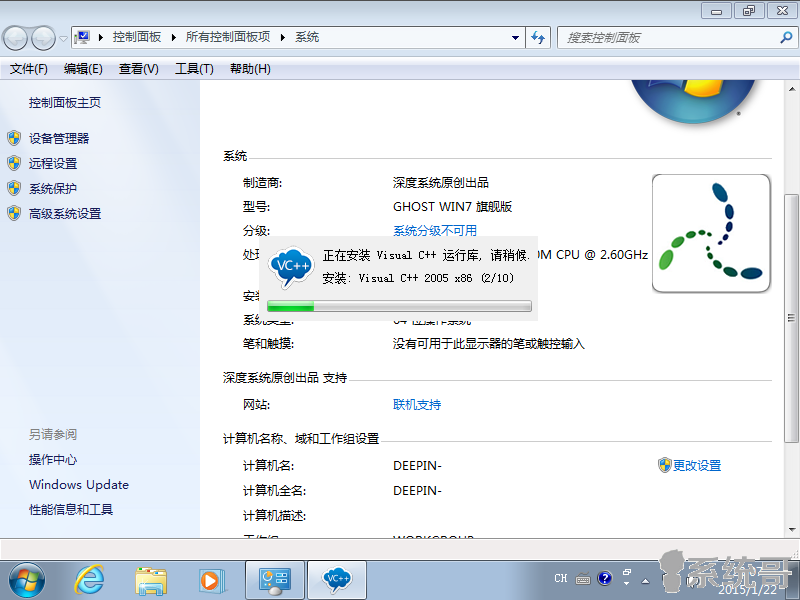Click the 计算机名称、域和工作组设置 heading
Screen dimensions: 800x600
[x=301, y=439]
